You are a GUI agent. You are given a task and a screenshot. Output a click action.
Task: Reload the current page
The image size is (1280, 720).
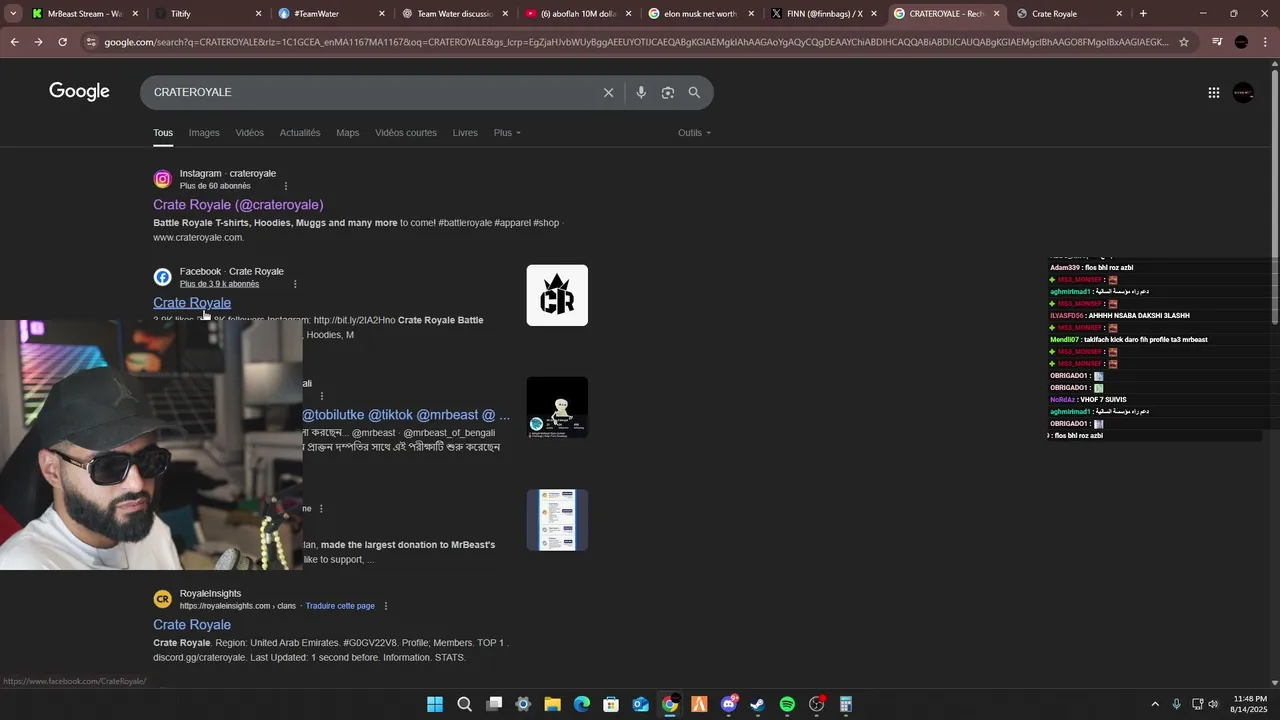pyautogui.click(x=62, y=42)
